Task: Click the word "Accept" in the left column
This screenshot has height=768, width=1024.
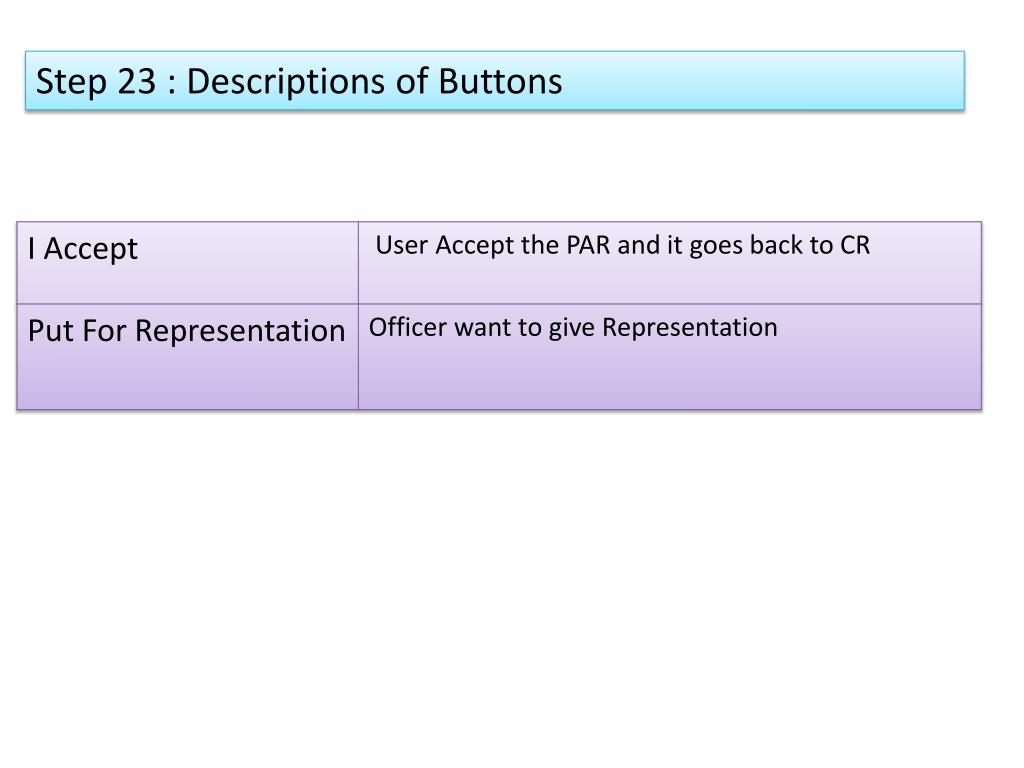Action: [91, 249]
